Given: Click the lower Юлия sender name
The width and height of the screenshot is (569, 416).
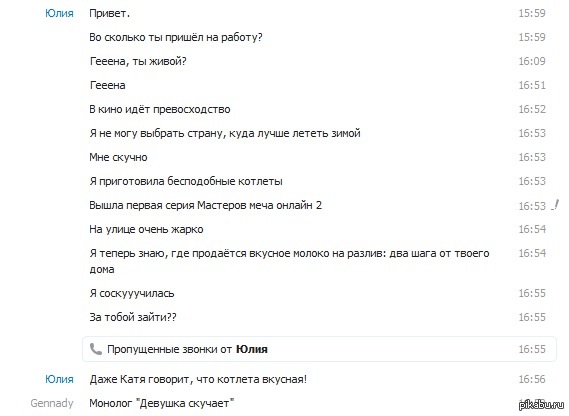Looking at the screenshot, I should click(x=59, y=379).
